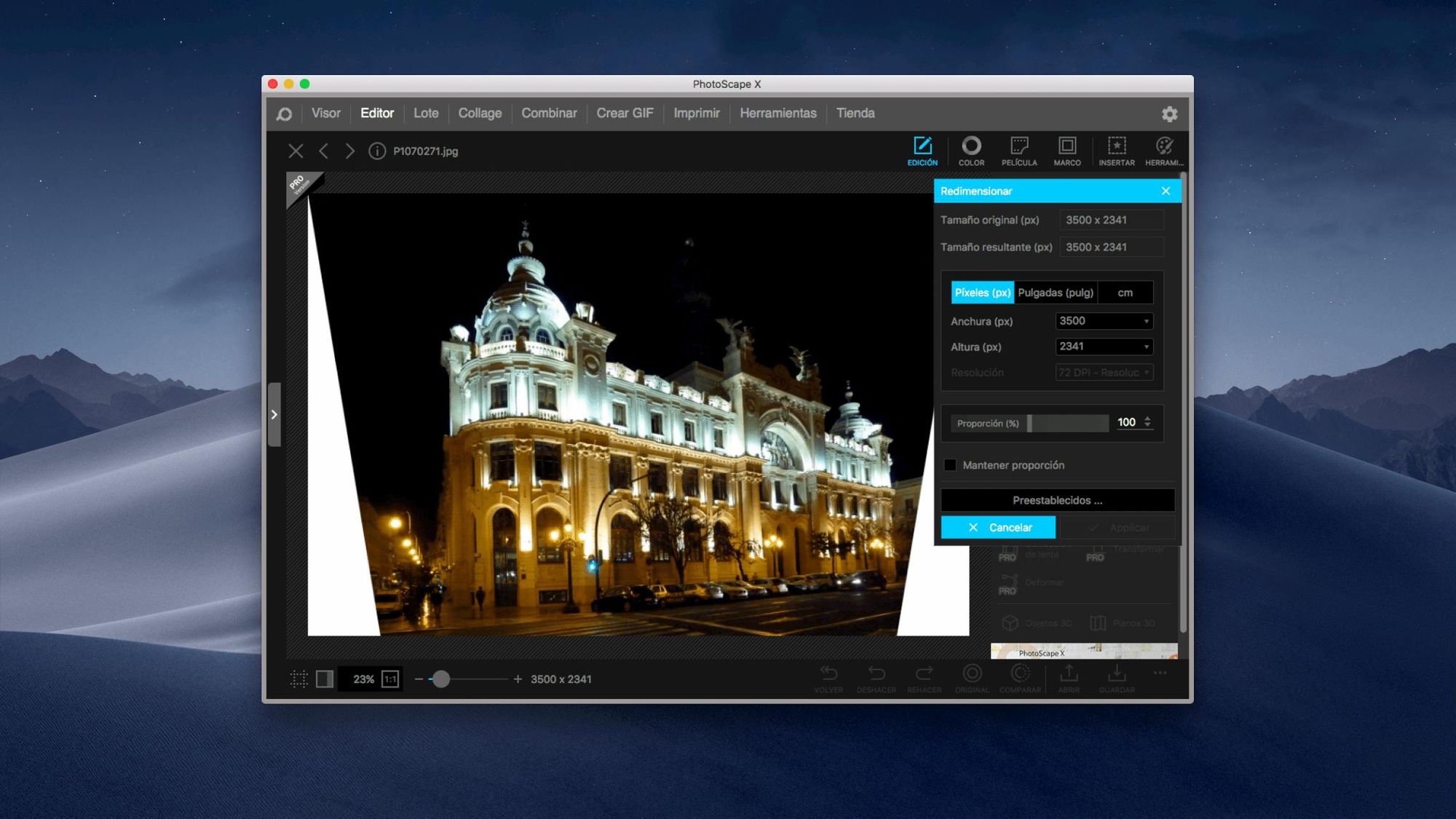Viewport: 1456px width, 819px height.
Task: Open the Lote tab
Action: coord(426,114)
